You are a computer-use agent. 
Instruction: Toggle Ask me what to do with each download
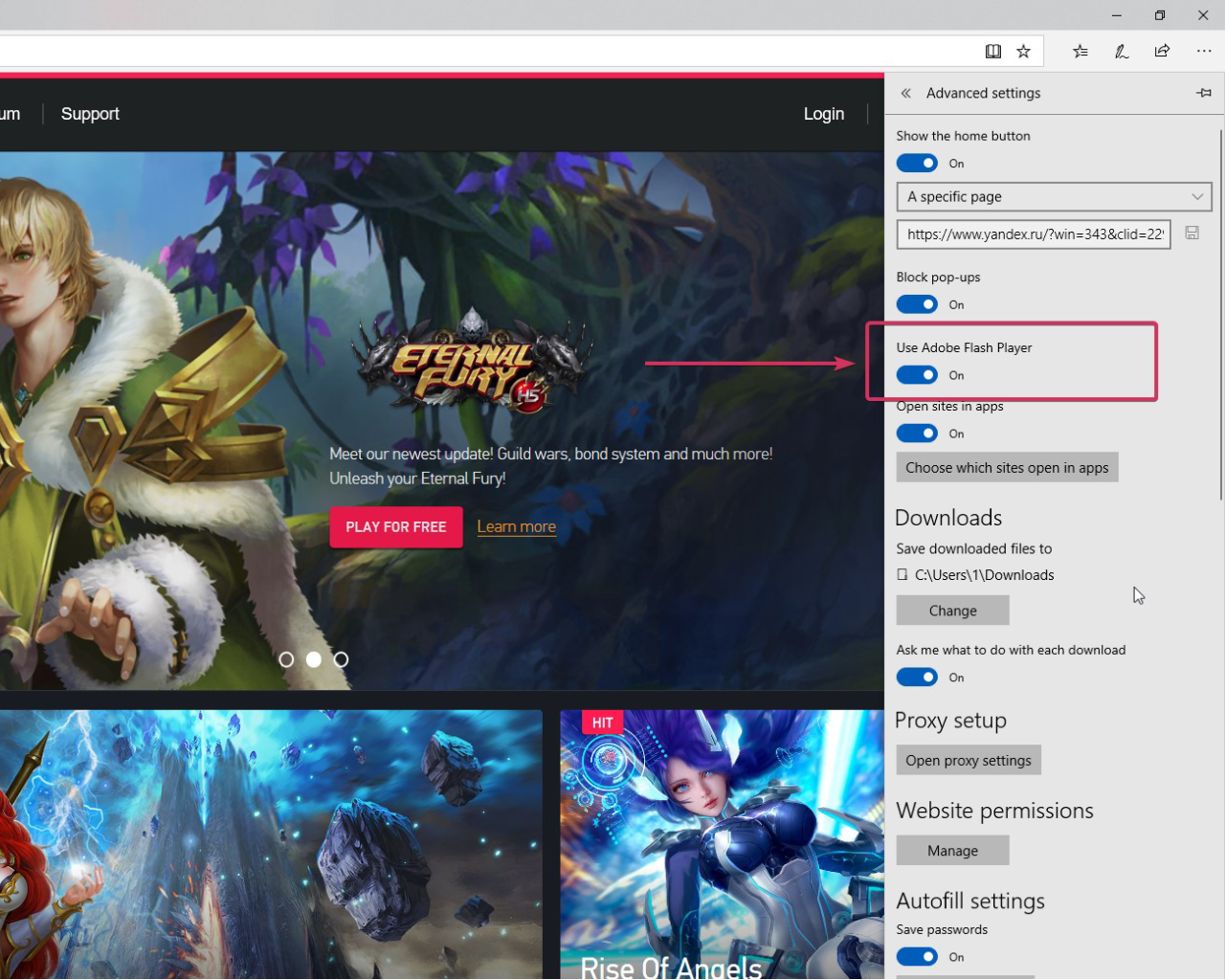pyautogui.click(x=917, y=678)
